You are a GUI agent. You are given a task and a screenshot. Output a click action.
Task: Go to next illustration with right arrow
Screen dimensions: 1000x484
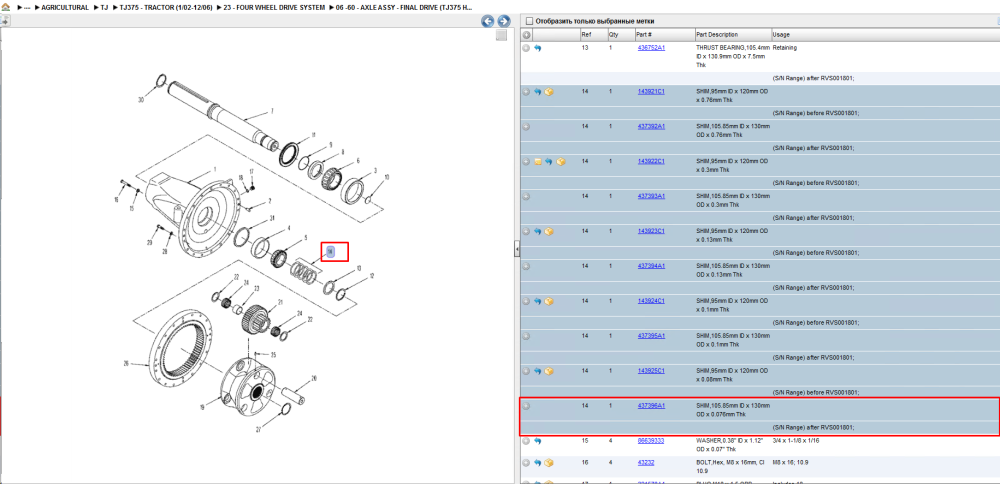click(x=503, y=21)
